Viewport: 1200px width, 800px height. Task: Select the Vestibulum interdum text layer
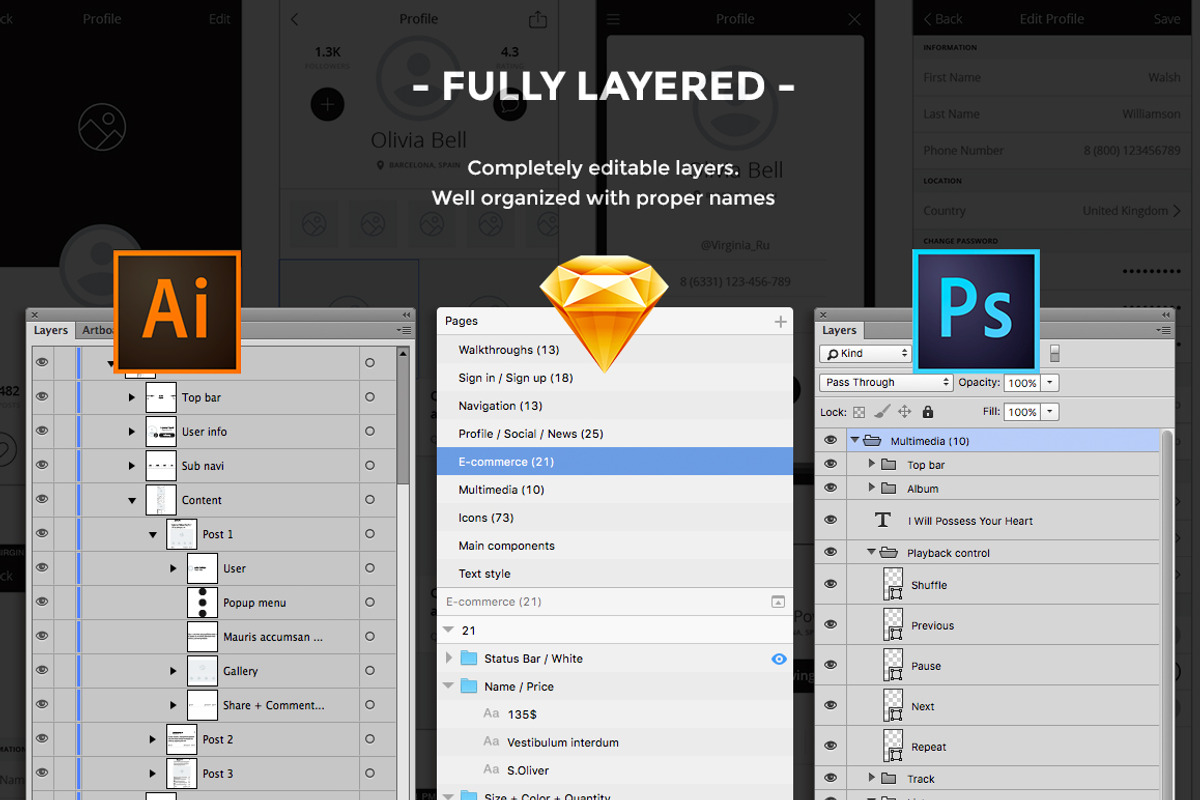(x=615, y=742)
